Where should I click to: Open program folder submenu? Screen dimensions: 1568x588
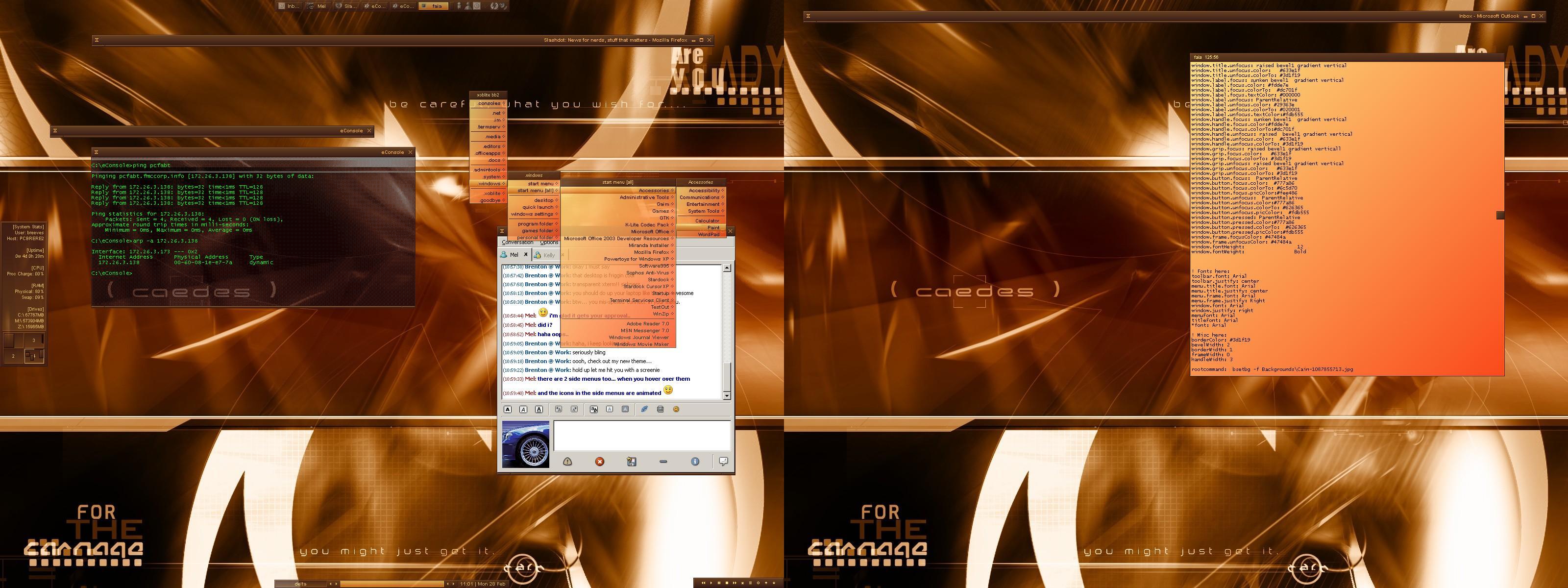tap(534, 224)
